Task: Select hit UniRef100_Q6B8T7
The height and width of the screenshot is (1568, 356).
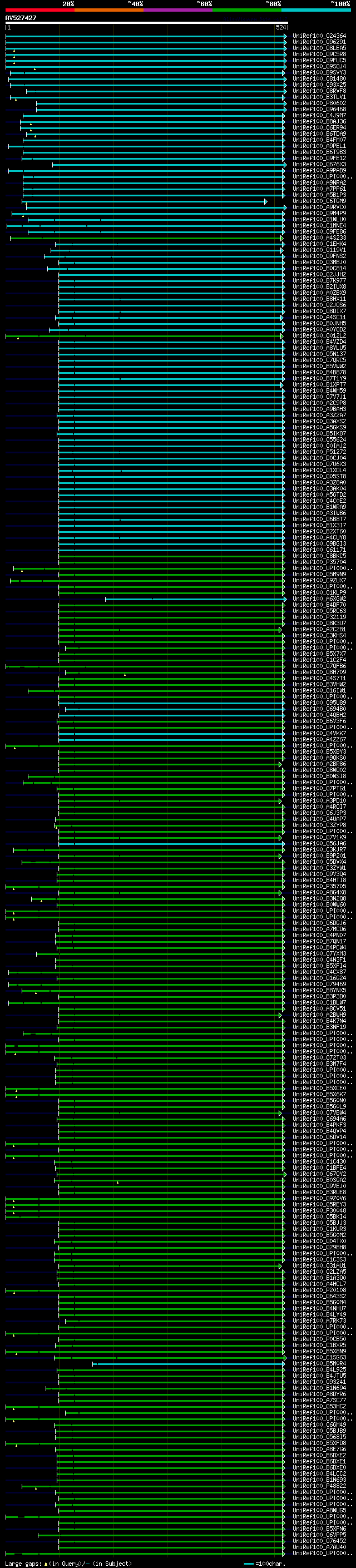Action: click(x=319, y=520)
